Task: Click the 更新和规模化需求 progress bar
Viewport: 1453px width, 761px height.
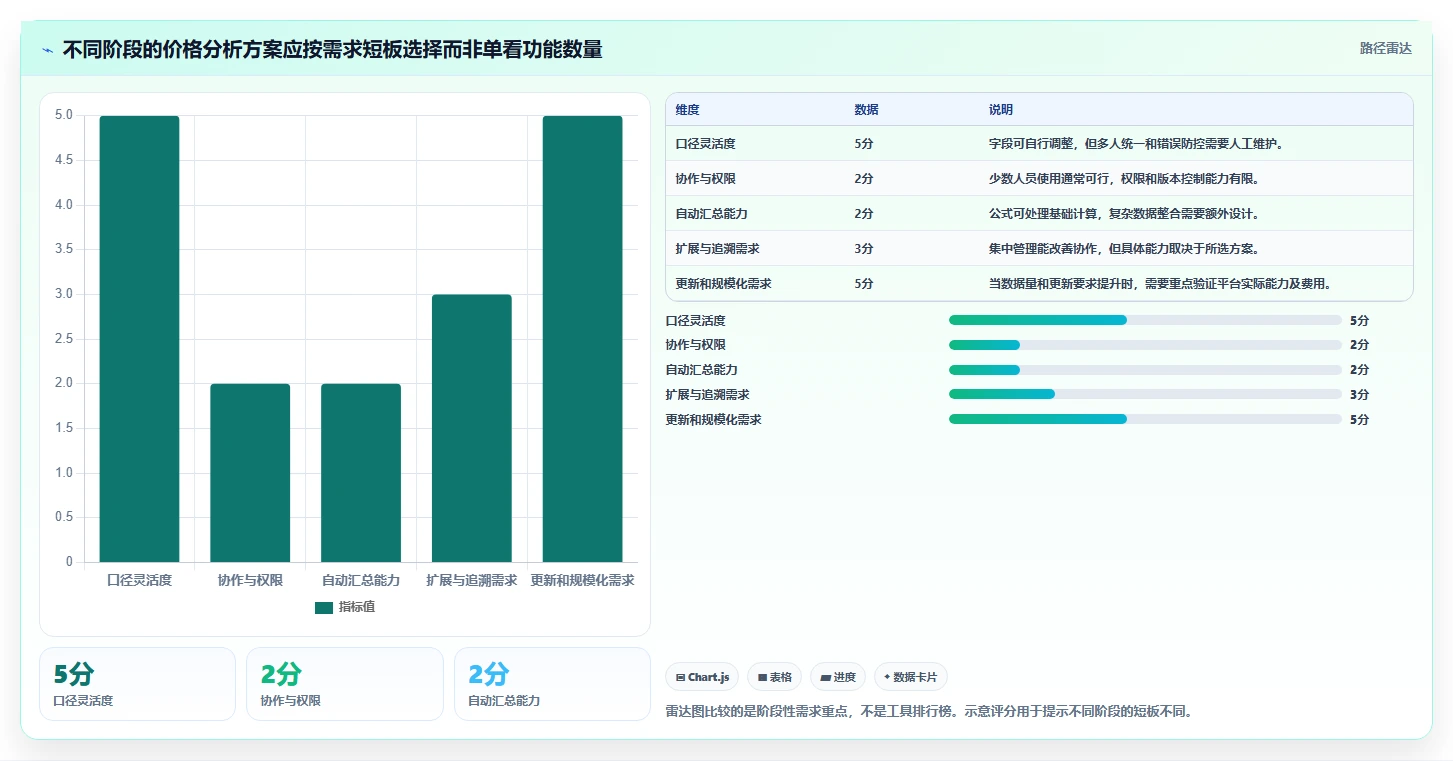Action: point(1145,419)
